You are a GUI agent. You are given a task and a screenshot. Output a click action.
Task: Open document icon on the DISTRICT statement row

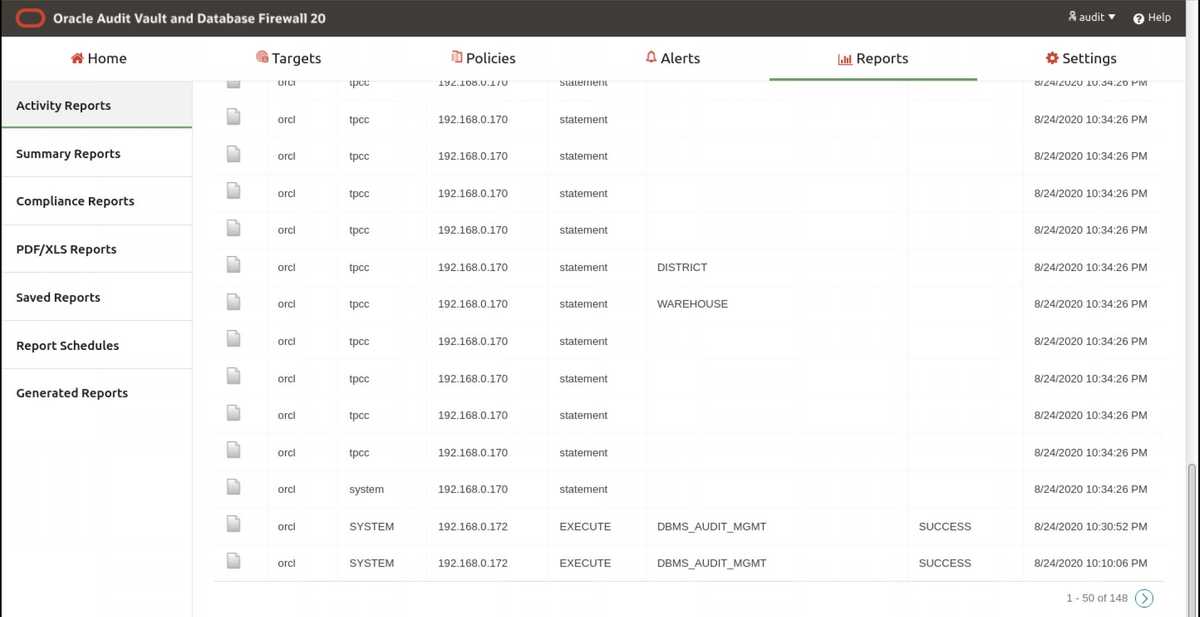pyautogui.click(x=233, y=264)
